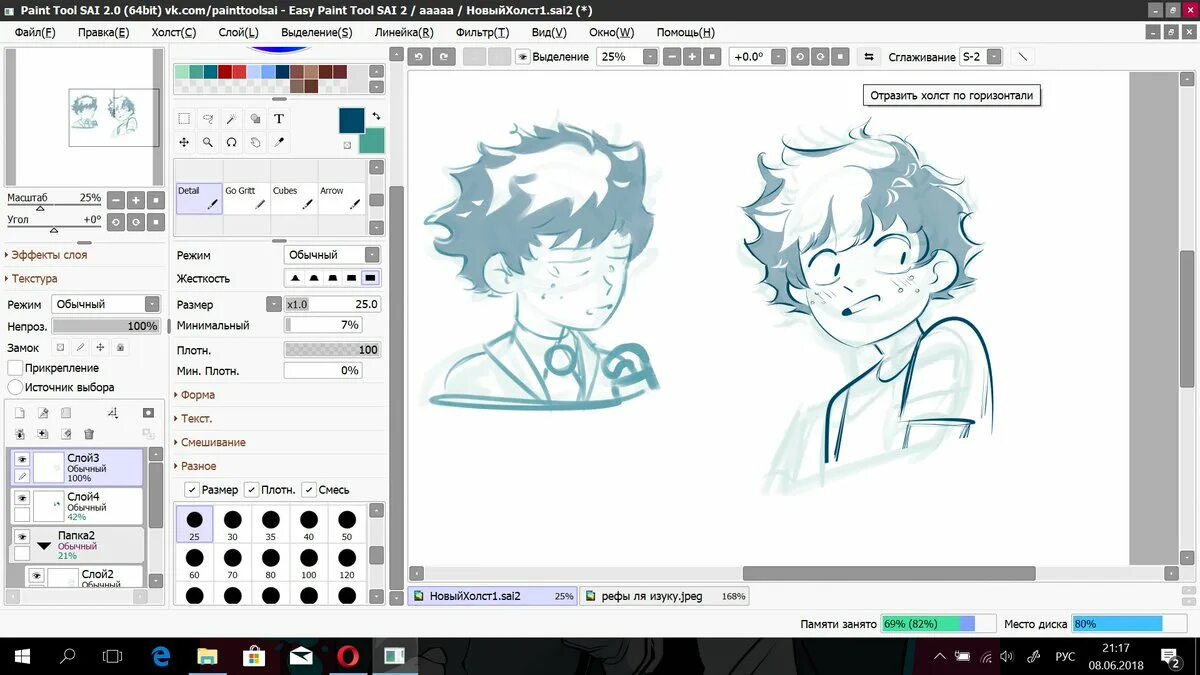Switch to рефы ля изуку.jpeg tab

tap(665, 596)
